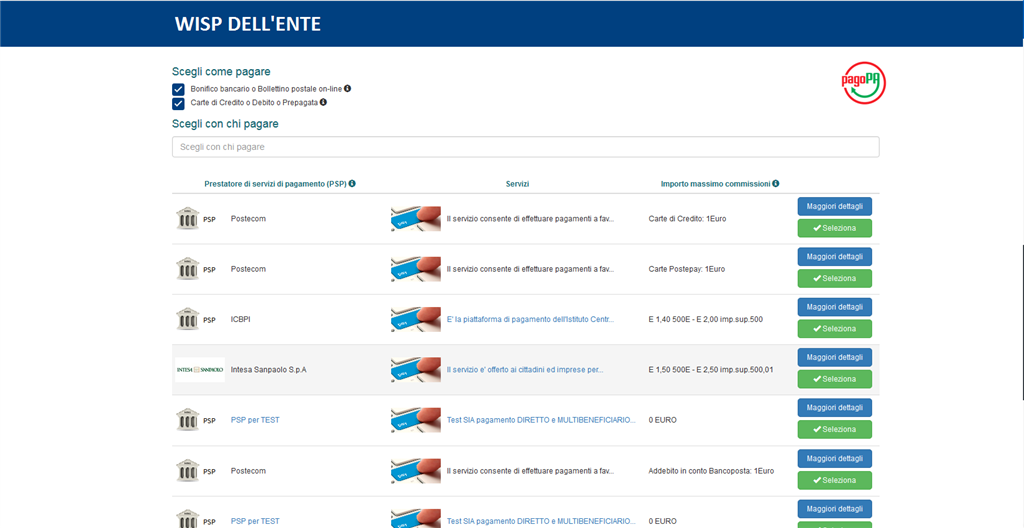Click the Intesa Sanpaolo logo
The image size is (1024, 528).
[199, 370]
